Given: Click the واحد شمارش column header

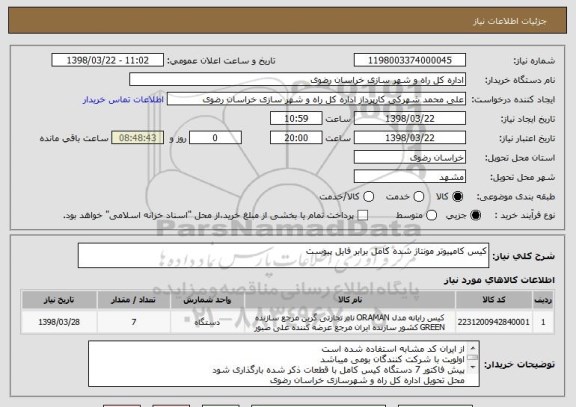Looking at the screenshot, I should coord(207,300).
